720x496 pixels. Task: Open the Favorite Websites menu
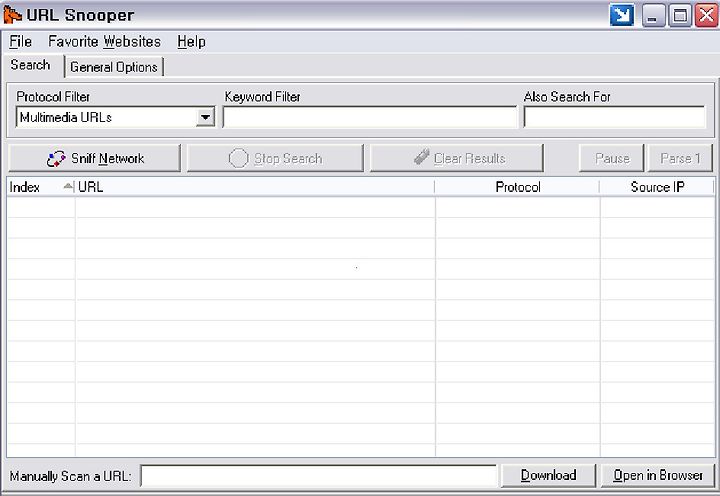tap(104, 42)
